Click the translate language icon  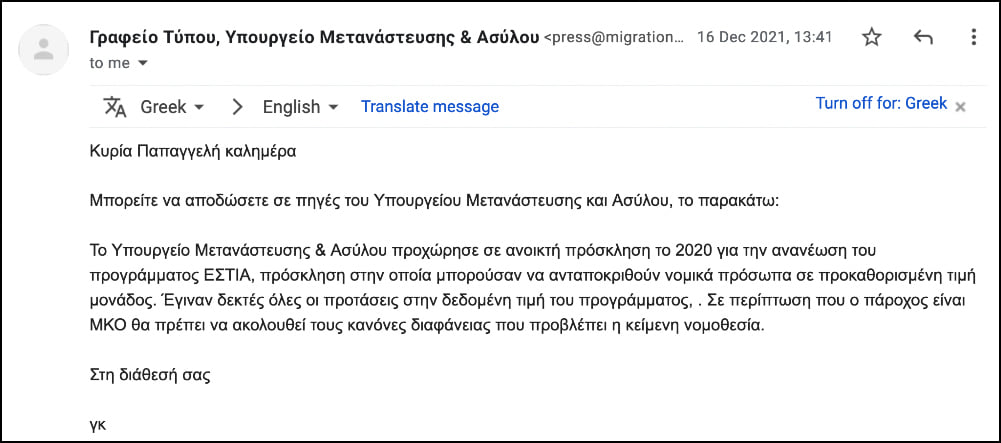pos(115,106)
